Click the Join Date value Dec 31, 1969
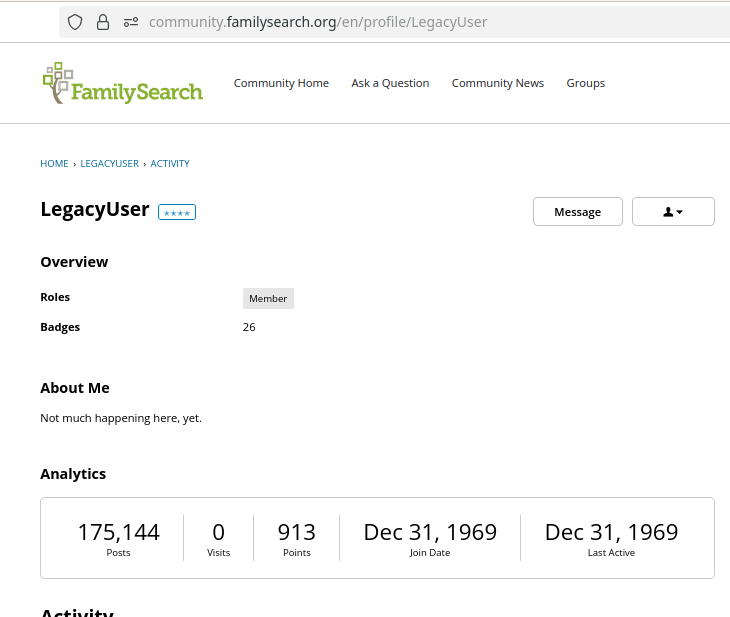The image size is (730, 617). tap(430, 532)
